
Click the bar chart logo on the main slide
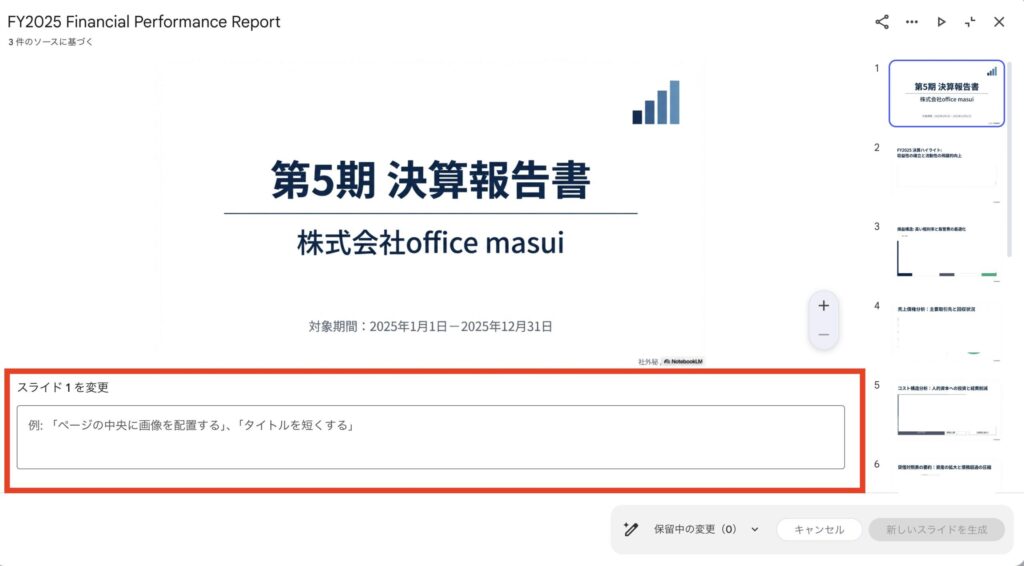pyautogui.click(x=656, y=102)
